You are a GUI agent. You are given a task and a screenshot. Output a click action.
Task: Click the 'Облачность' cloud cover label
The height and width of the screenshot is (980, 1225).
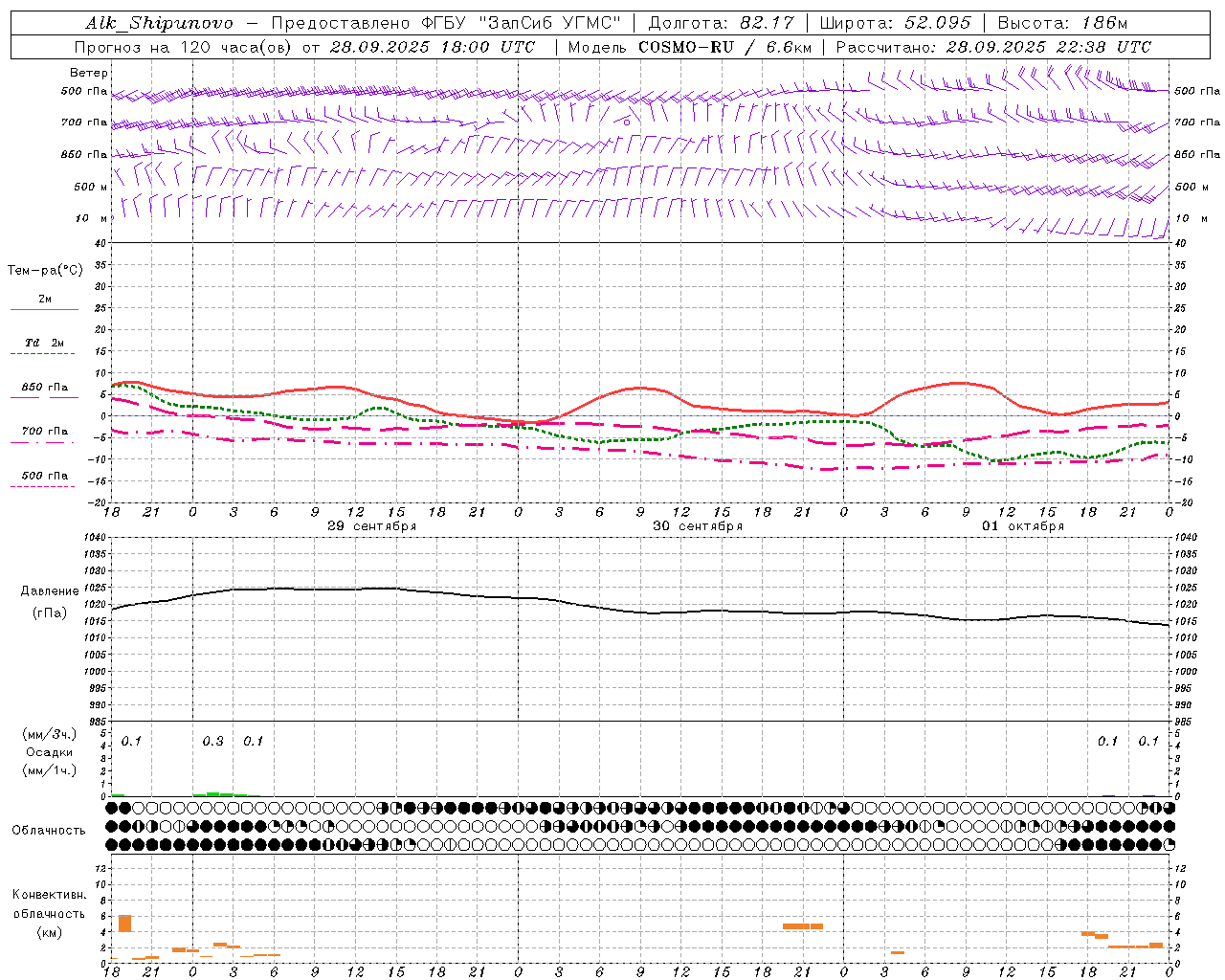[x=49, y=830]
